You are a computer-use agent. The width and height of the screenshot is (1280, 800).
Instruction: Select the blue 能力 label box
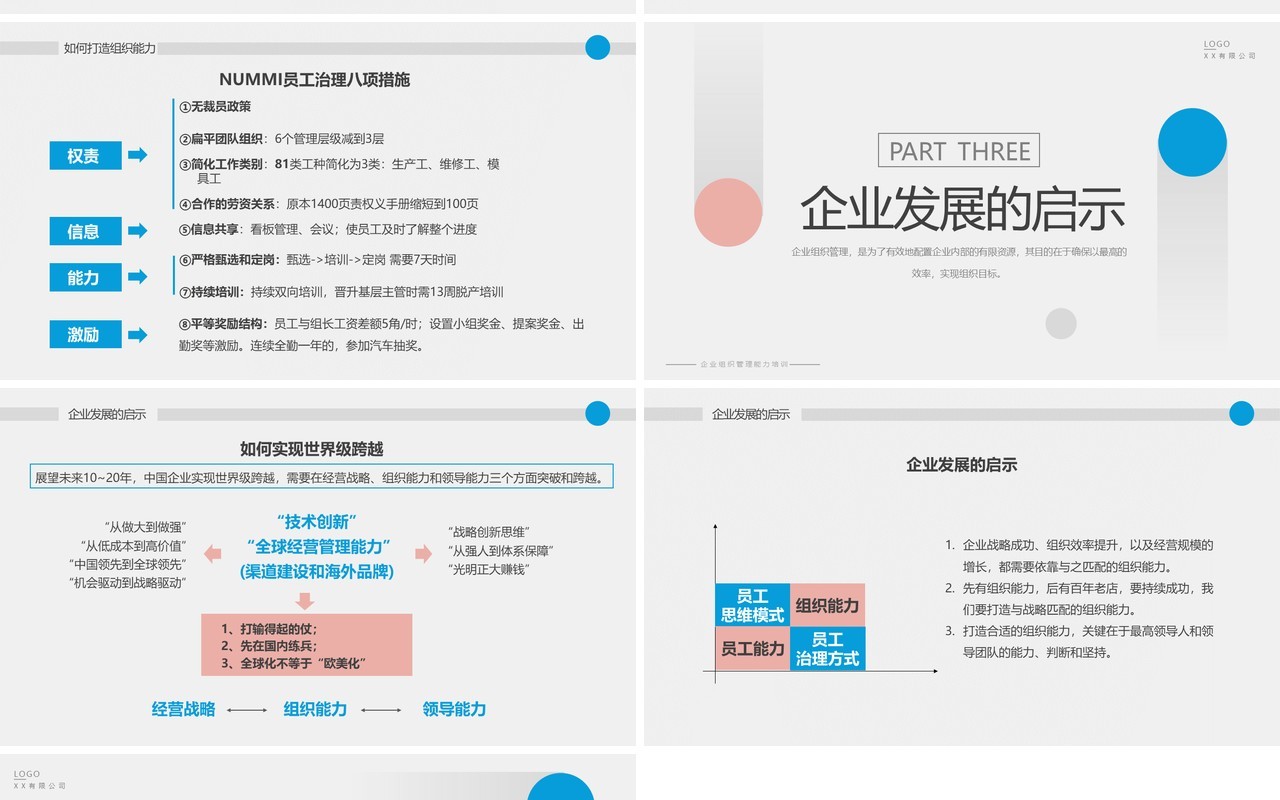[85, 277]
